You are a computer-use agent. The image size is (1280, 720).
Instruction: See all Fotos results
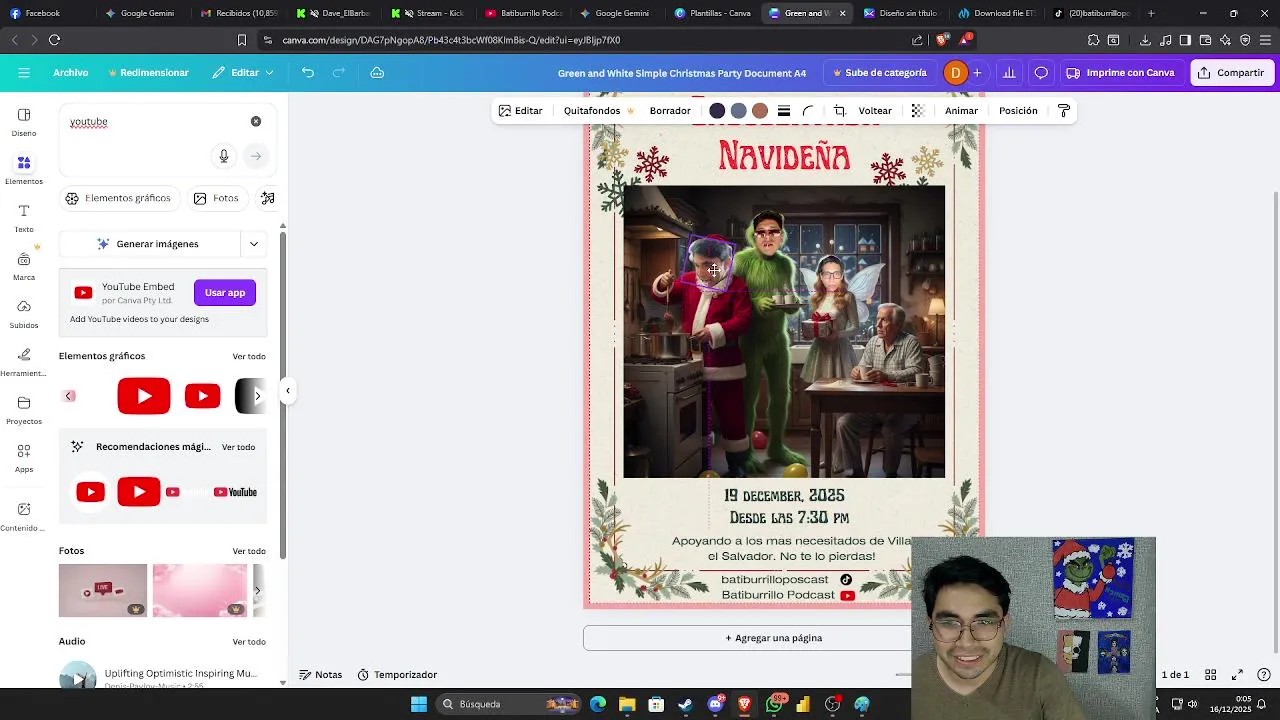(249, 551)
